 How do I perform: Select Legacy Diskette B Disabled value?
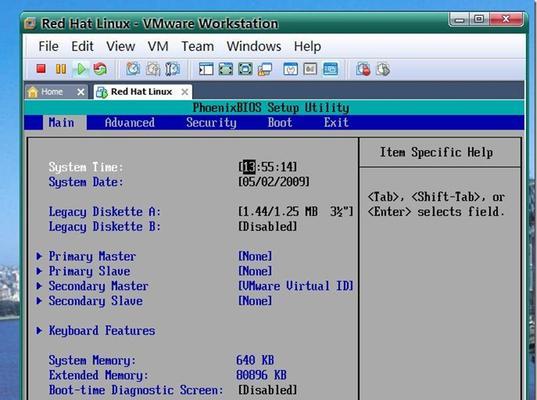268,226
